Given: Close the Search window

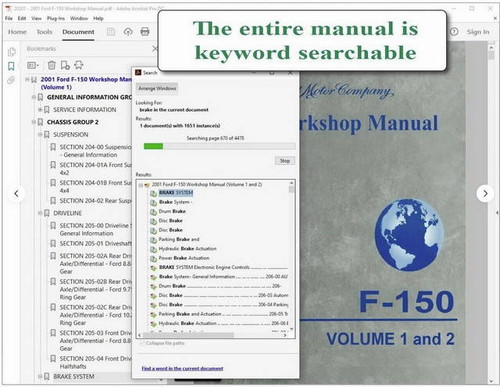Looking at the screenshot, I should tap(290, 72).
